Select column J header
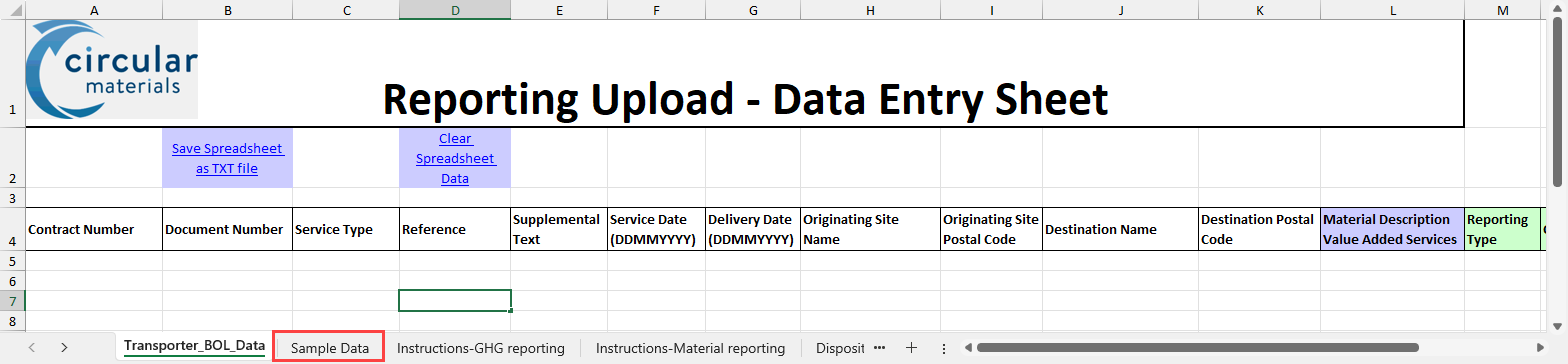1568x364 pixels. [1121, 10]
